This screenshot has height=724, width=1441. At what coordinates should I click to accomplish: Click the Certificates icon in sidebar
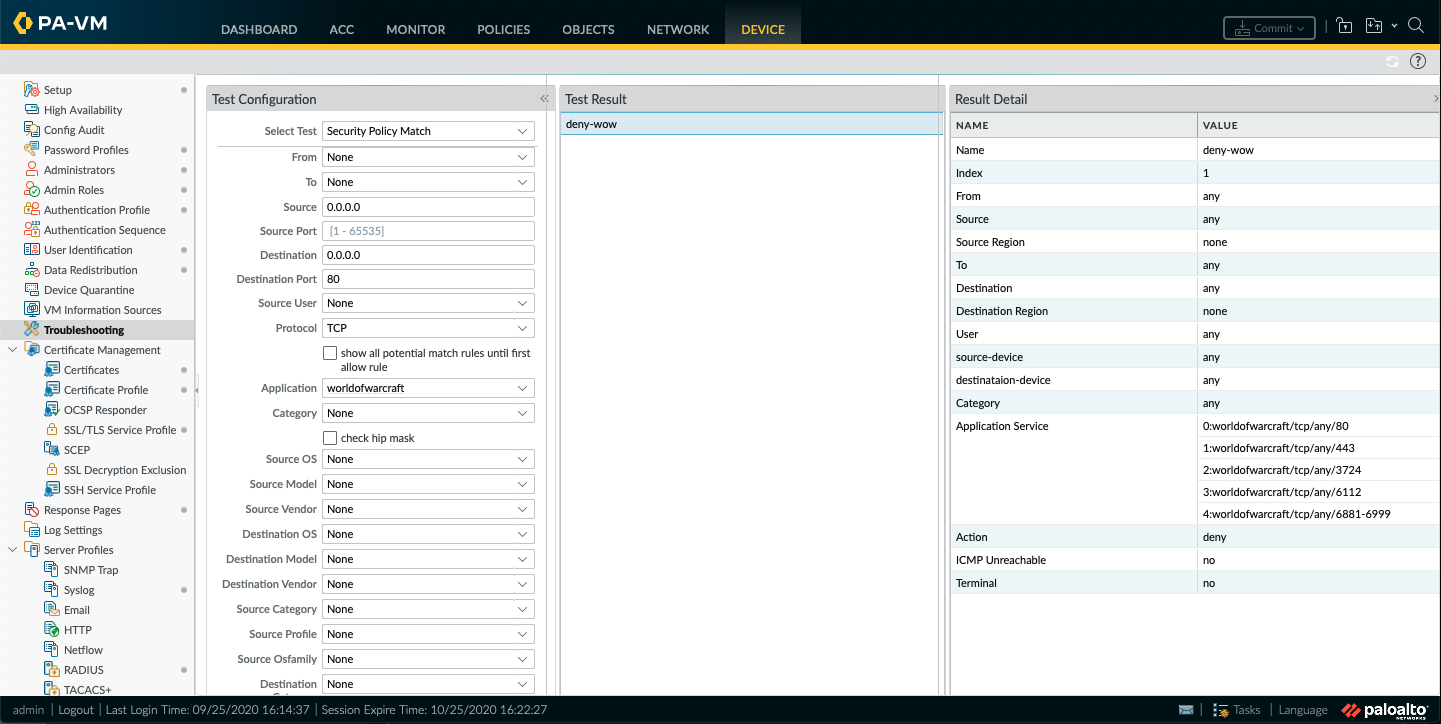point(52,370)
